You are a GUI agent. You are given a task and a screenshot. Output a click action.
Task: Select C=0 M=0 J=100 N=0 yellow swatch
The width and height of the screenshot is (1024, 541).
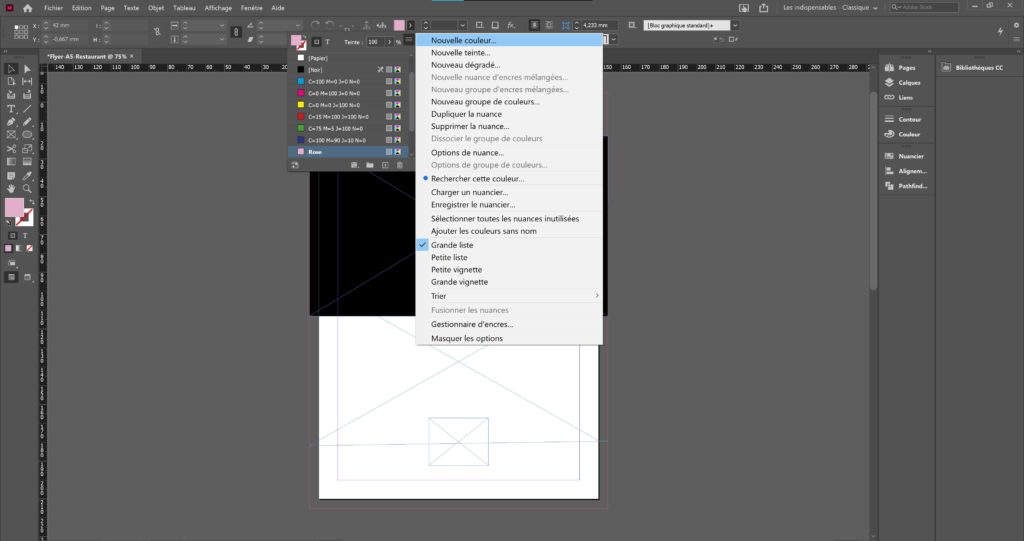[348, 105]
